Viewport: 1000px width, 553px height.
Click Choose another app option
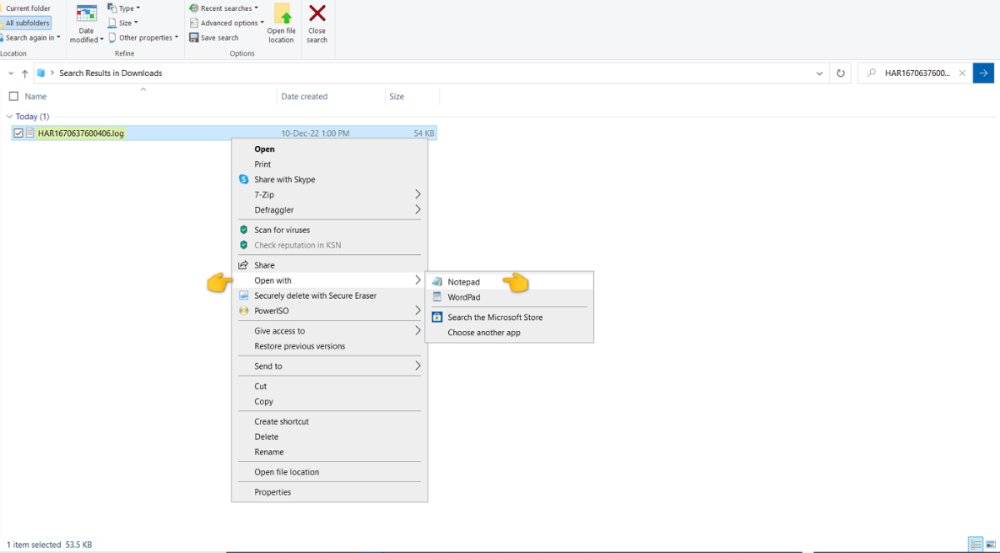pyautogui.click(x=484, y=333)
